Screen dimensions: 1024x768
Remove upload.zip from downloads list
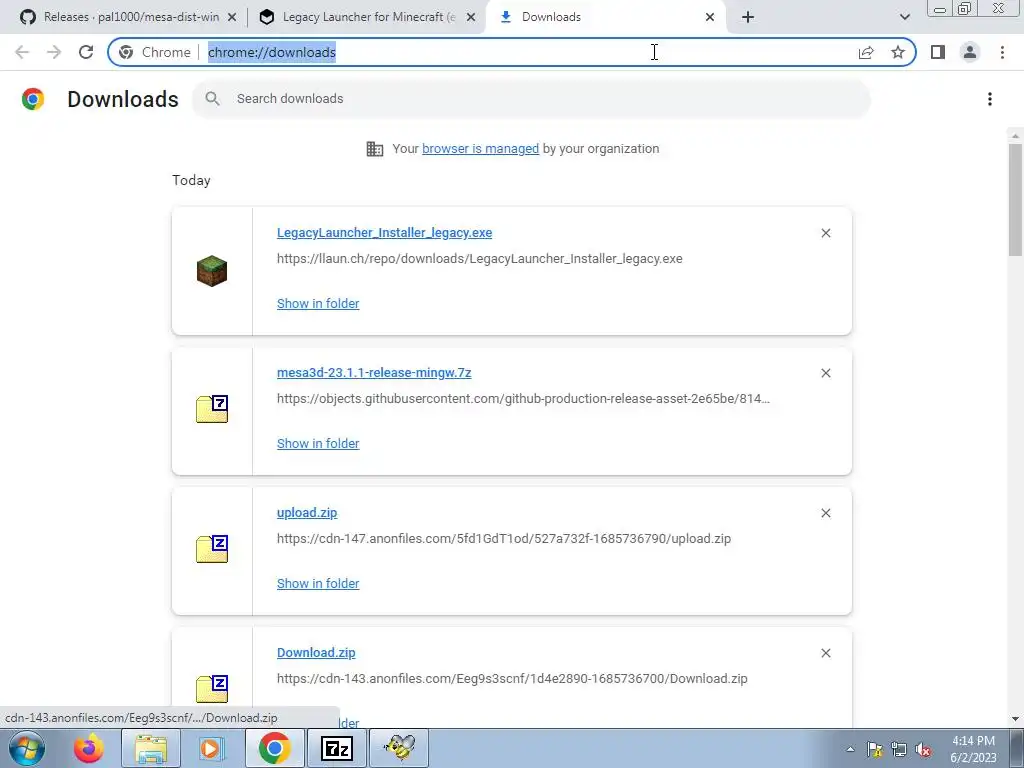pyautogui.click(x=825, y=513)
